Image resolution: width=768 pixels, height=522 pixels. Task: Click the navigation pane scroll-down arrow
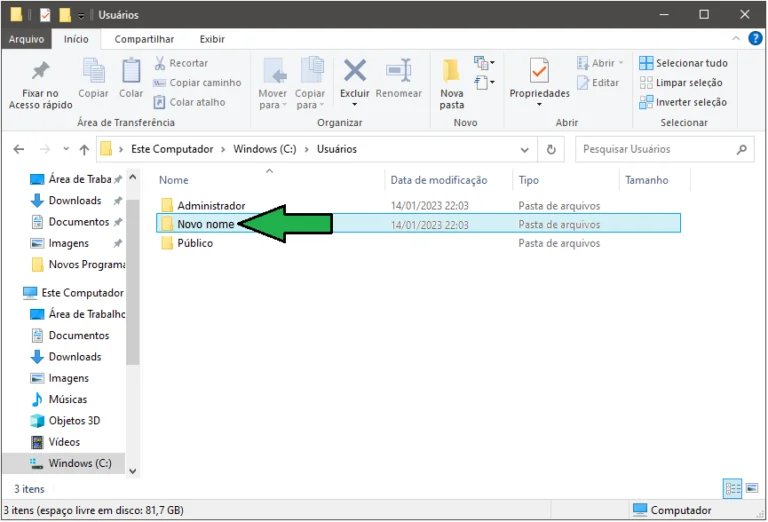click(133, 471)
